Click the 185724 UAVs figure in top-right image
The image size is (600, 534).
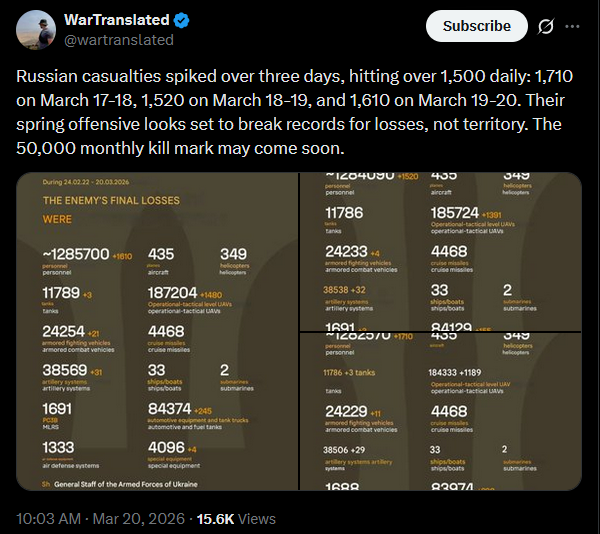click(x=455, y=213)
